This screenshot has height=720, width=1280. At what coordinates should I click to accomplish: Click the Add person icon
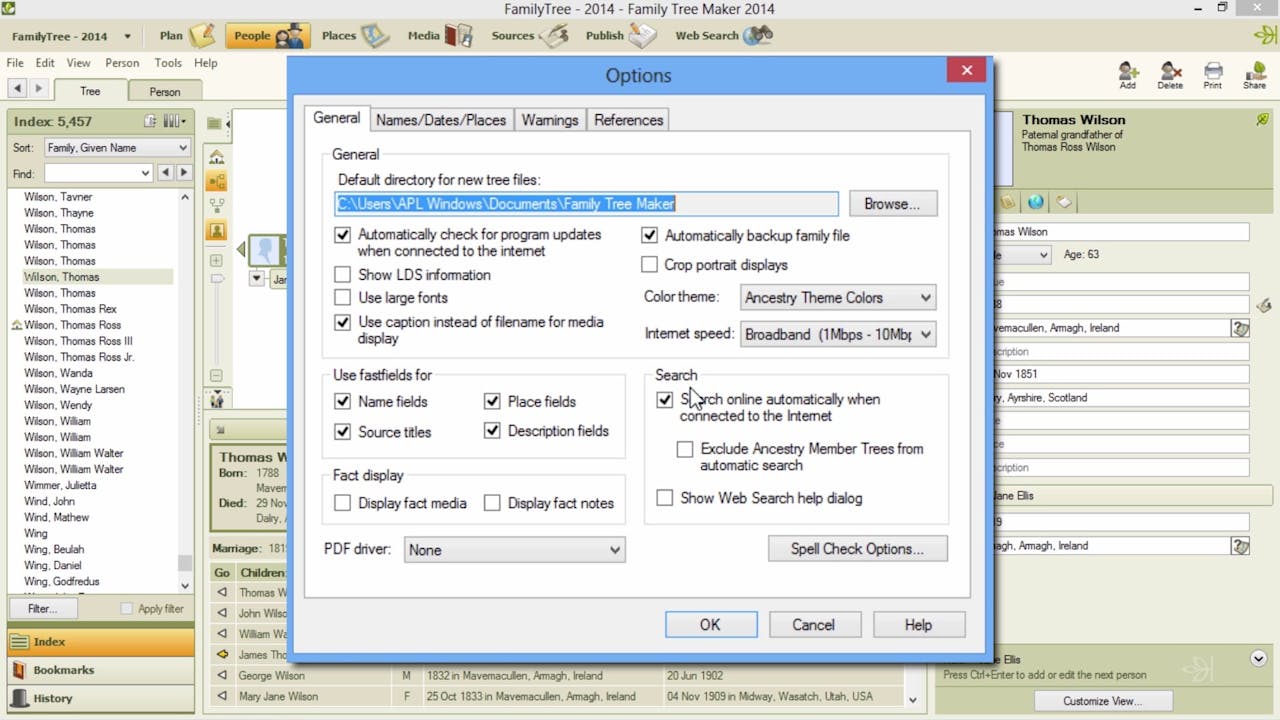click(1128, 73)
